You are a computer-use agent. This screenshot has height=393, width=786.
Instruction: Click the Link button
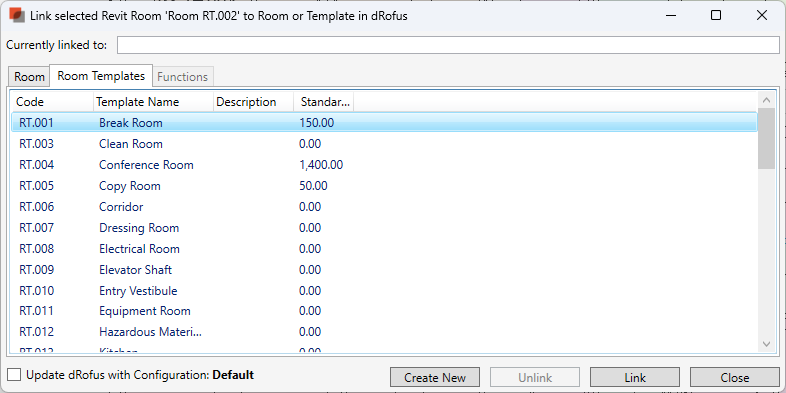click(635, 377)
